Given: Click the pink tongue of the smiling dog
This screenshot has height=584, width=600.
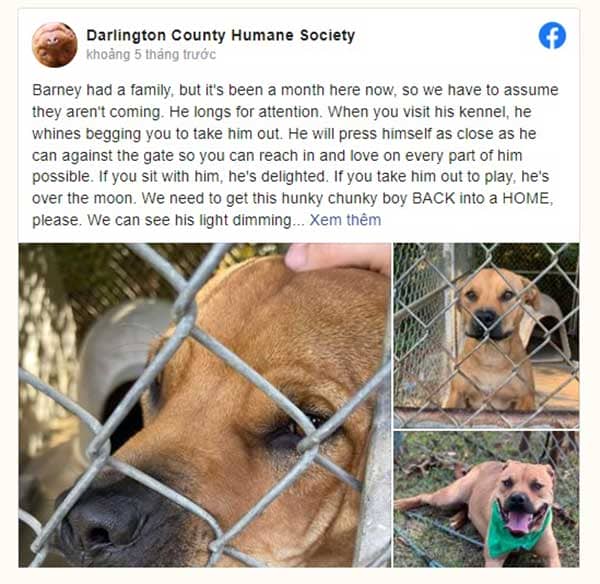Looking at the screenshot, I should tap(518, 522).
